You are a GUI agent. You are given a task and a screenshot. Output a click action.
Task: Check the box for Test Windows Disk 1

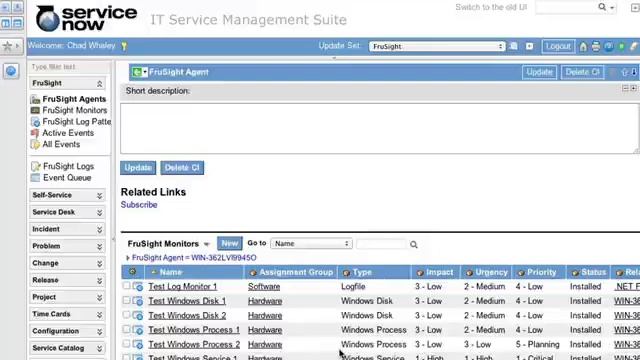point(127,300)
